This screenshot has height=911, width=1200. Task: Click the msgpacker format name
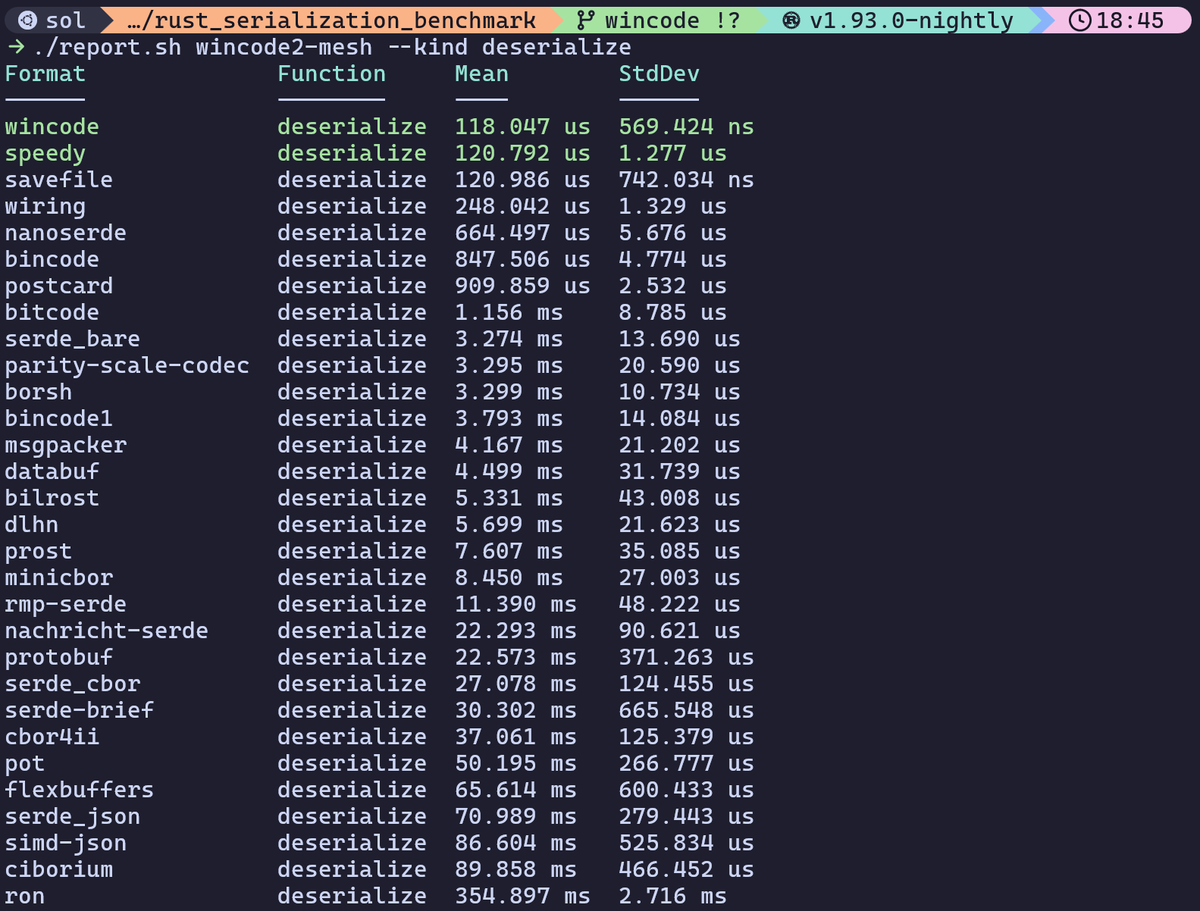coord(66,445)
